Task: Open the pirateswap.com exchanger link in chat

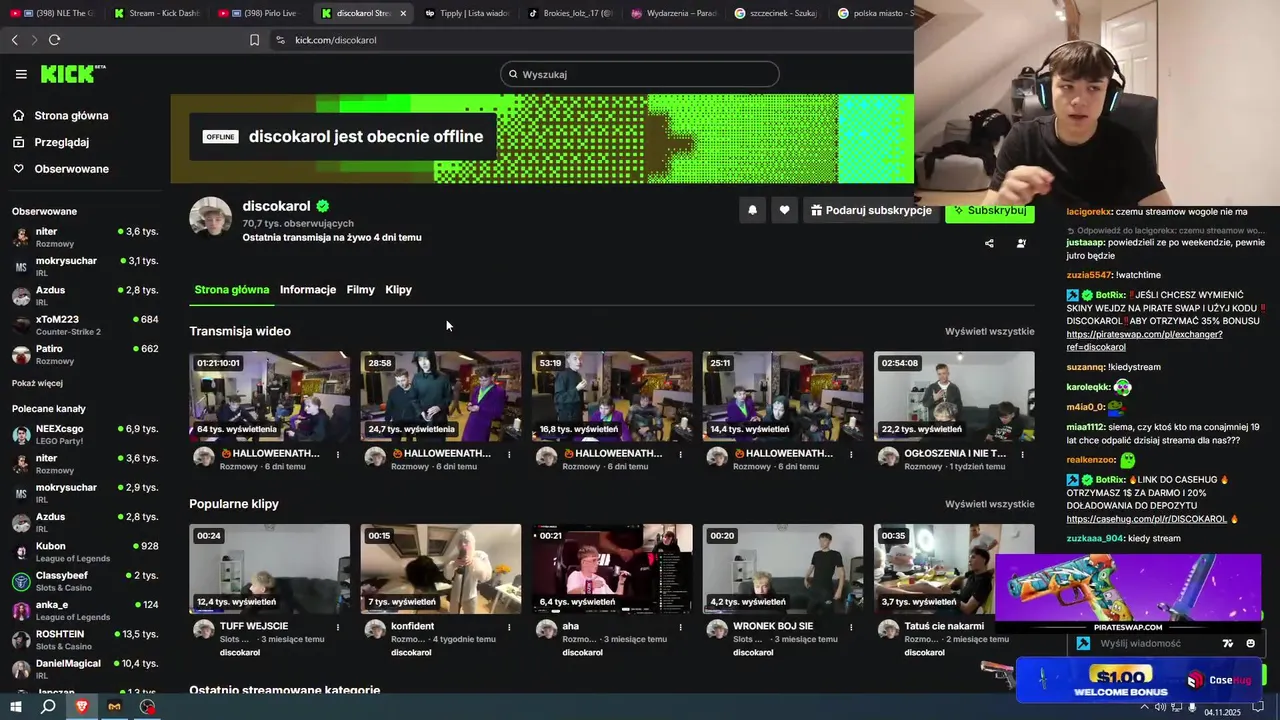Action: point(1144,340)
